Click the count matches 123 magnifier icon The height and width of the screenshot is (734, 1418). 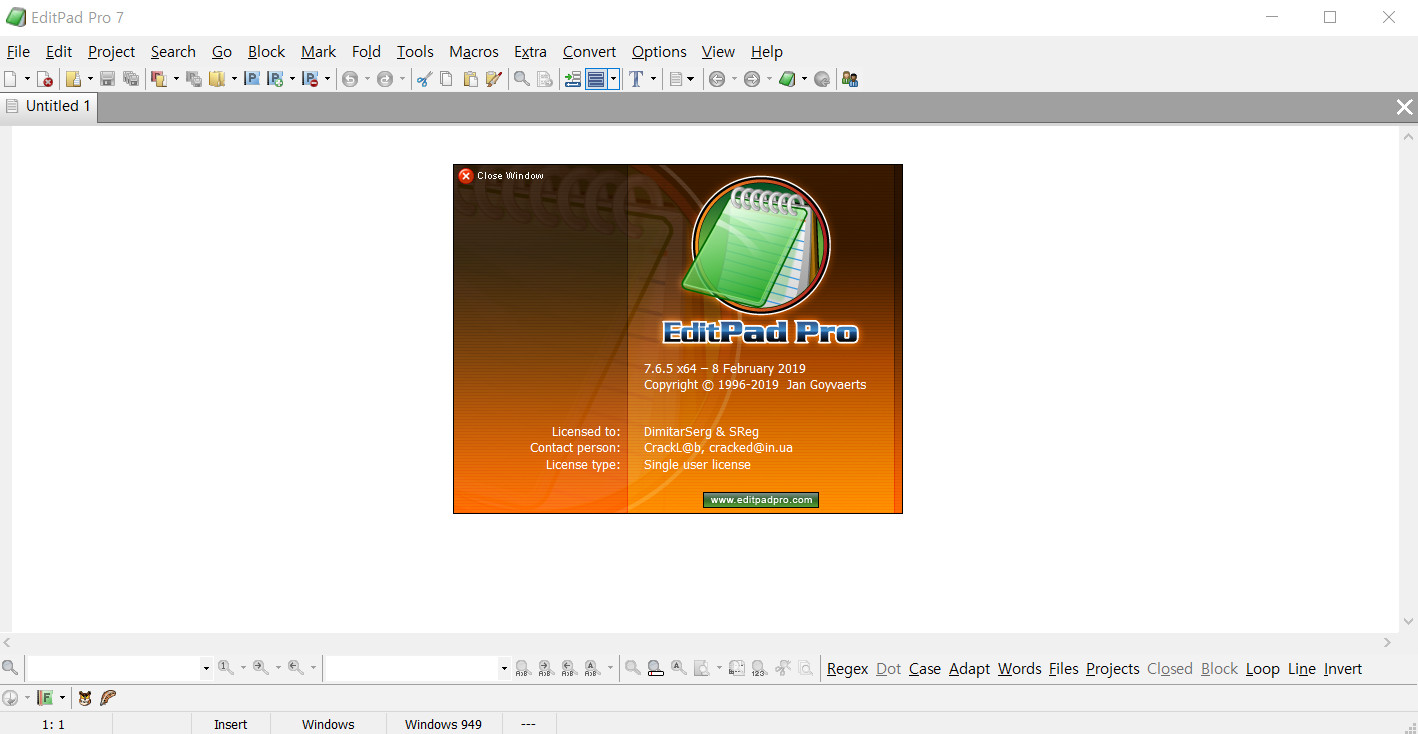tap(758, 668)
